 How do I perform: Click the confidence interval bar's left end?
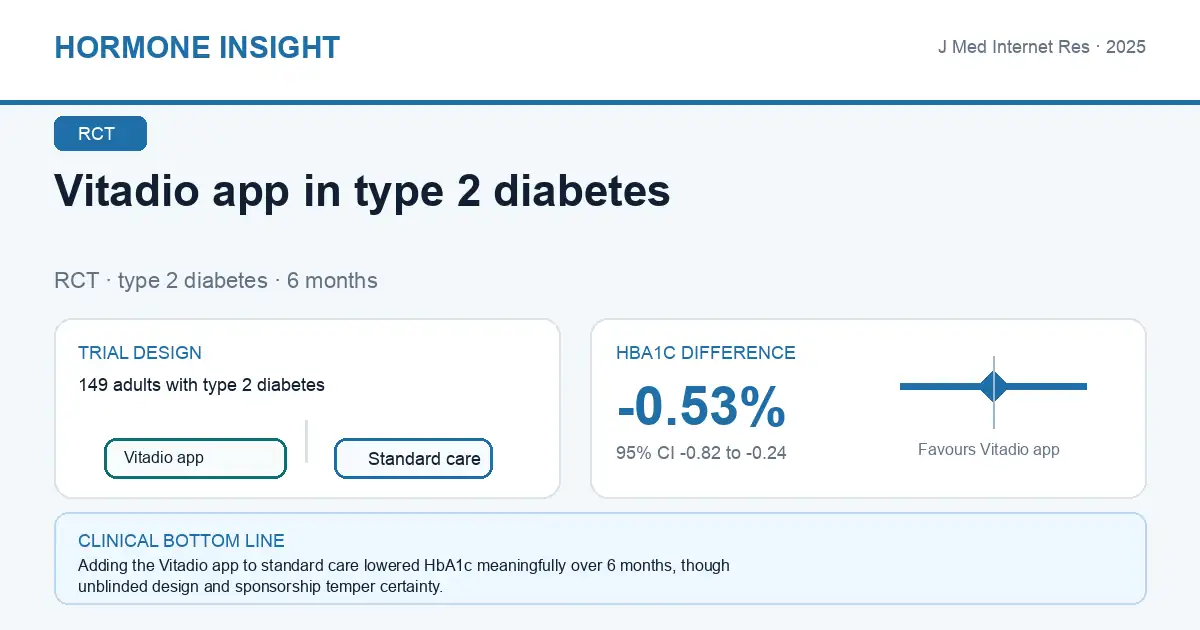click(x=904, y=386)
